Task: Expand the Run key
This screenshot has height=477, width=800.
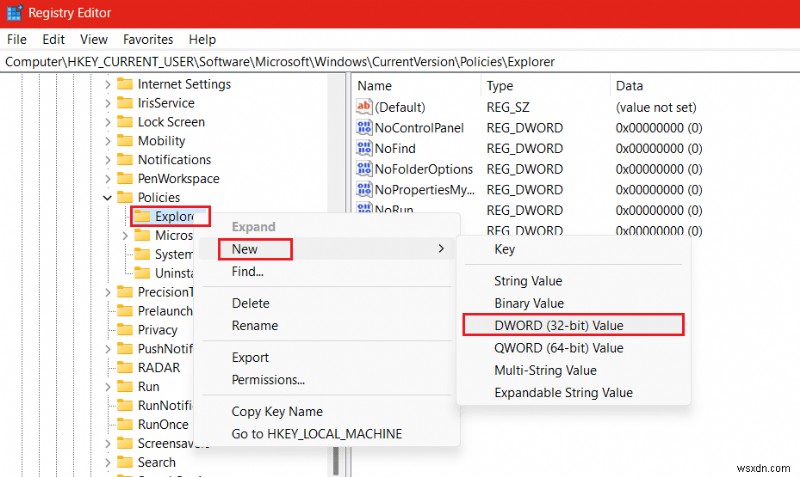Action: [x=107, y=386]
